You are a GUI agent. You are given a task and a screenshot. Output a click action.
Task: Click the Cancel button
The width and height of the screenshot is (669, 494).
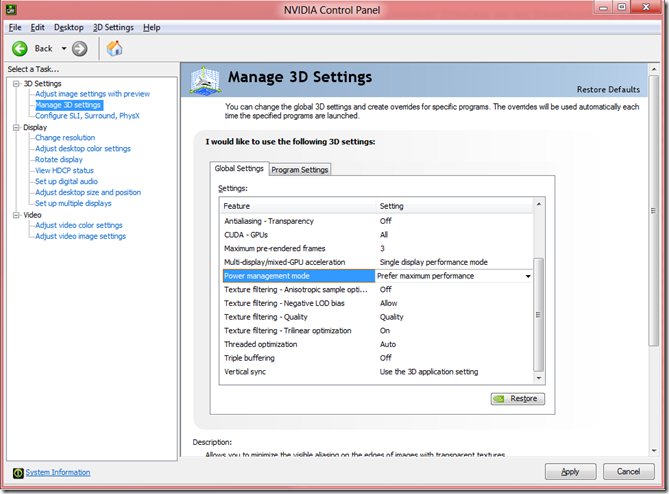(x=628, y=471)
